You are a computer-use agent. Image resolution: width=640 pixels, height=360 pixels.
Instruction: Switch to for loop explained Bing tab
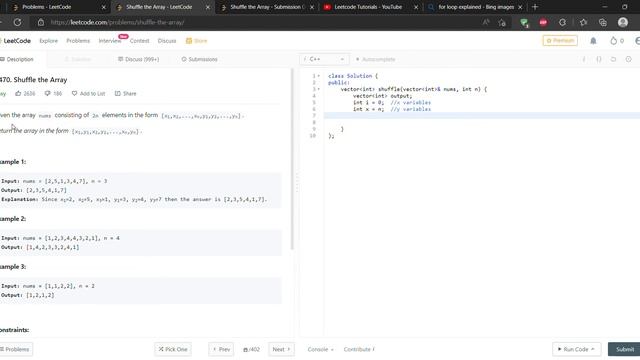476,7
